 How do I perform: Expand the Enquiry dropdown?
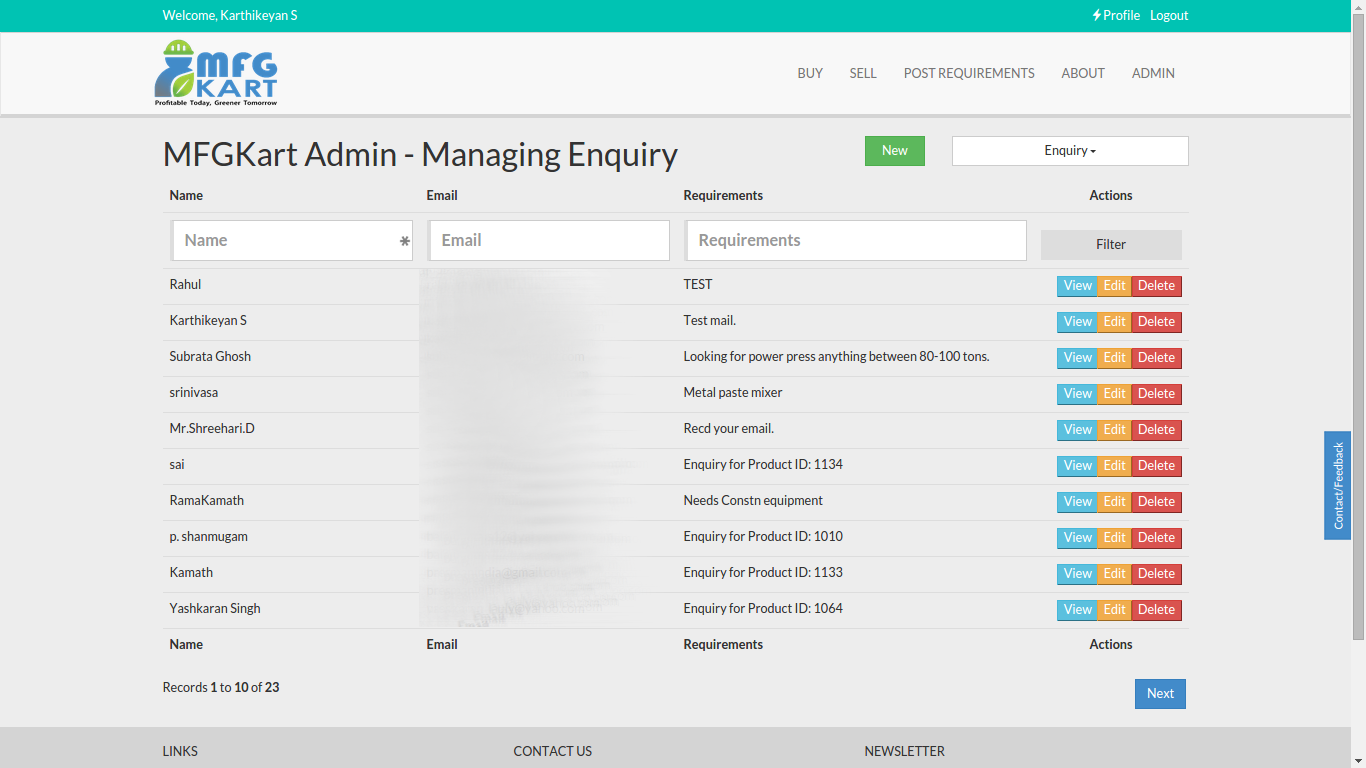point(1070,151)
